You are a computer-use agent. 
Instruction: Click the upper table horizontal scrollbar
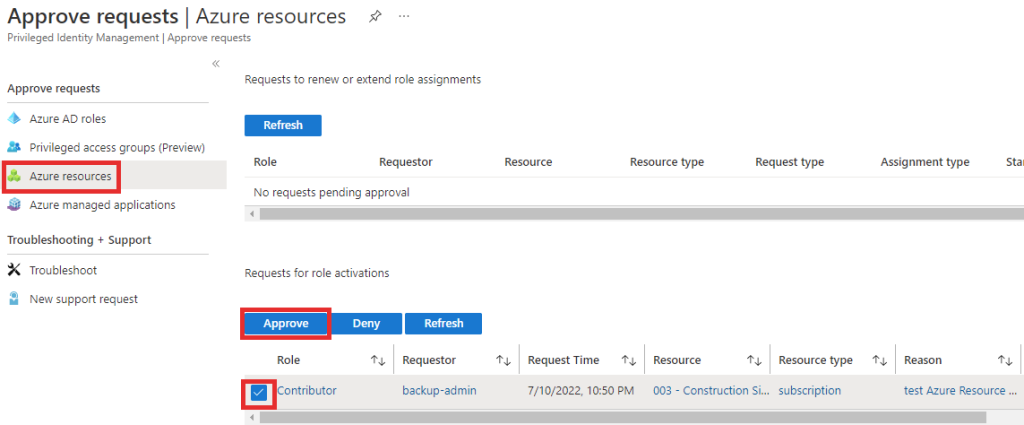pyautogui.click(x=641, y=213)
